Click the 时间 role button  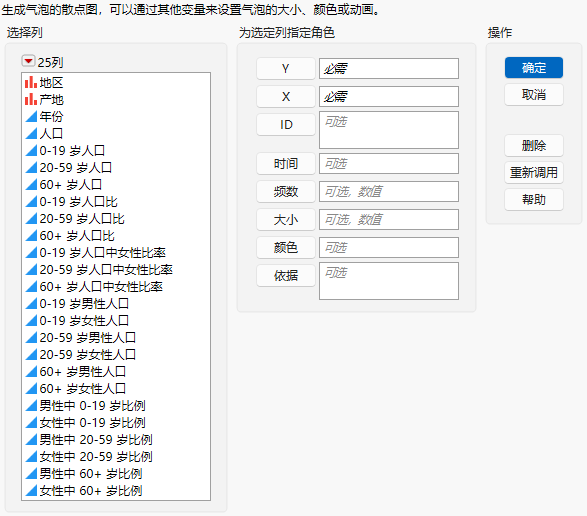tap(286, 164)
